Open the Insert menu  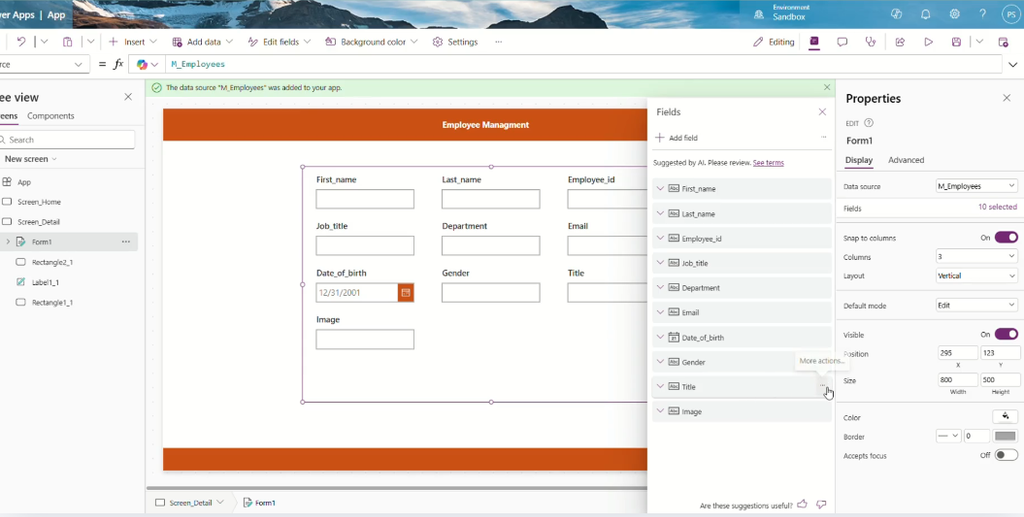133,42
